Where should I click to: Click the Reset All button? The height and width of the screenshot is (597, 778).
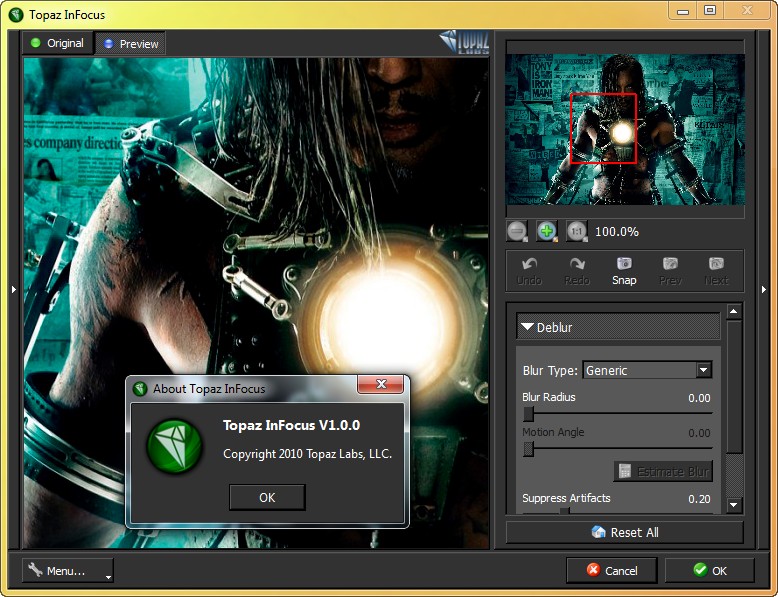pyautogui.click(x=625, y=532)
